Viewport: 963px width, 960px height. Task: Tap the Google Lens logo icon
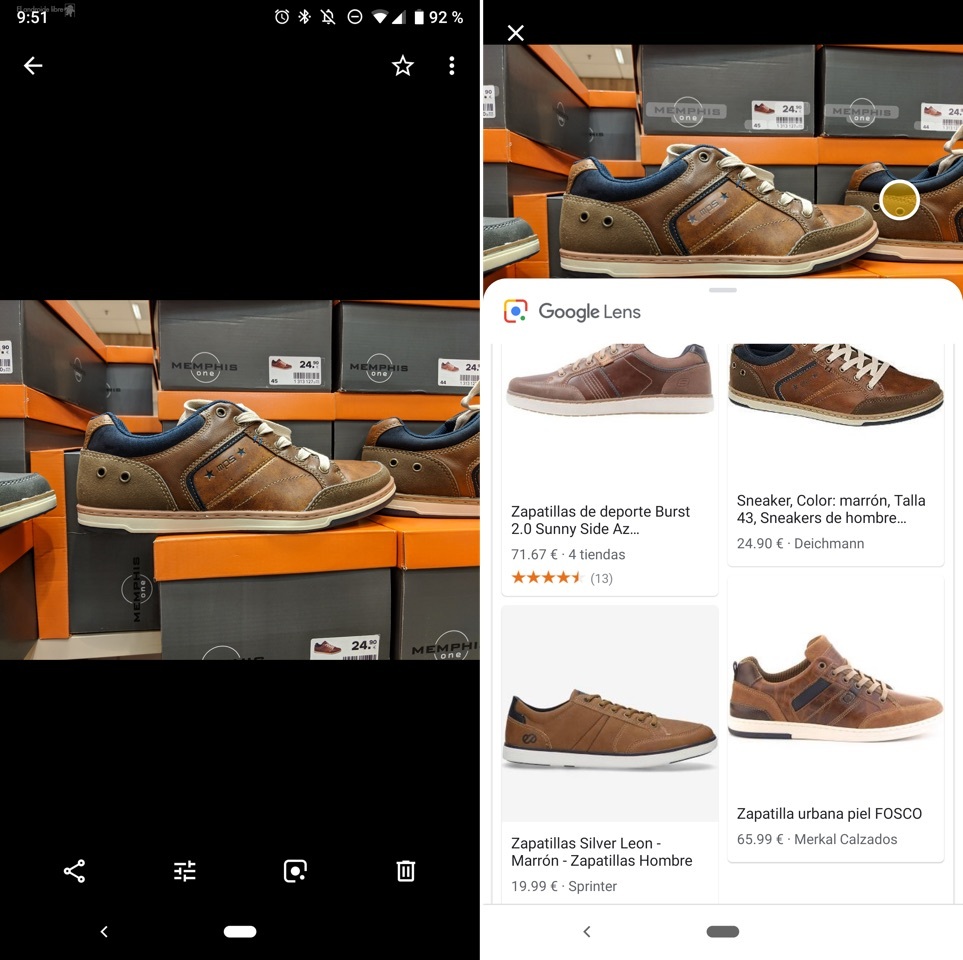[516, 311]
